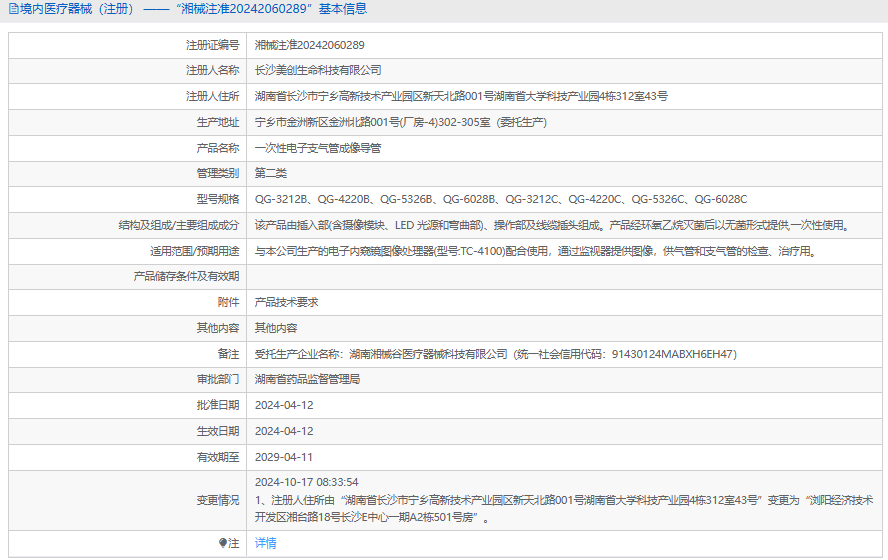Click the change timestamp 2024-10-17 08:33:54
Image resolution: width=888 pixels, height=560 pixels.
click(x=306, y=482)
